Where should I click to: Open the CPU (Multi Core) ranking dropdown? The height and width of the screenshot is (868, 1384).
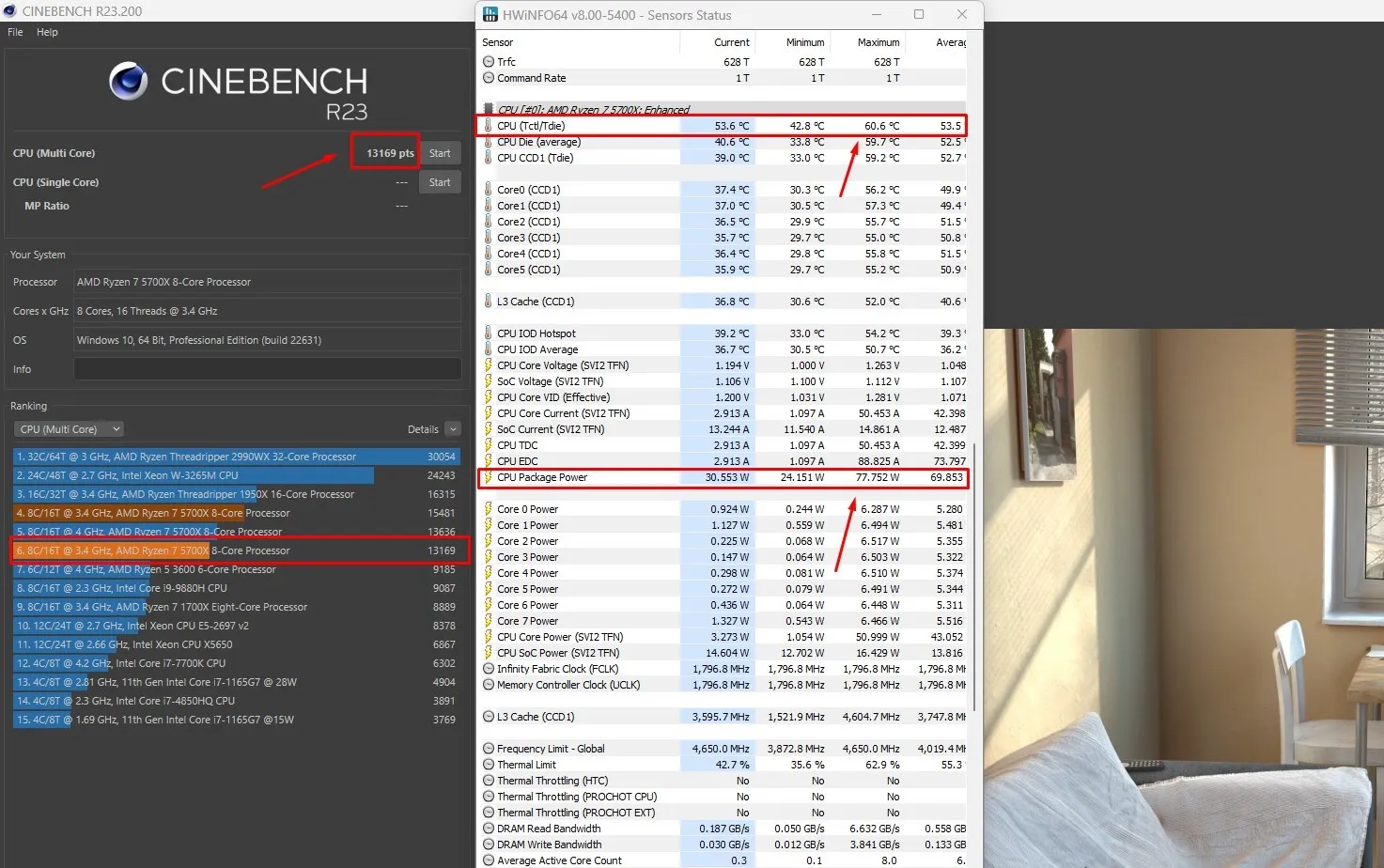pyautogui.click(x=69, y=429)
